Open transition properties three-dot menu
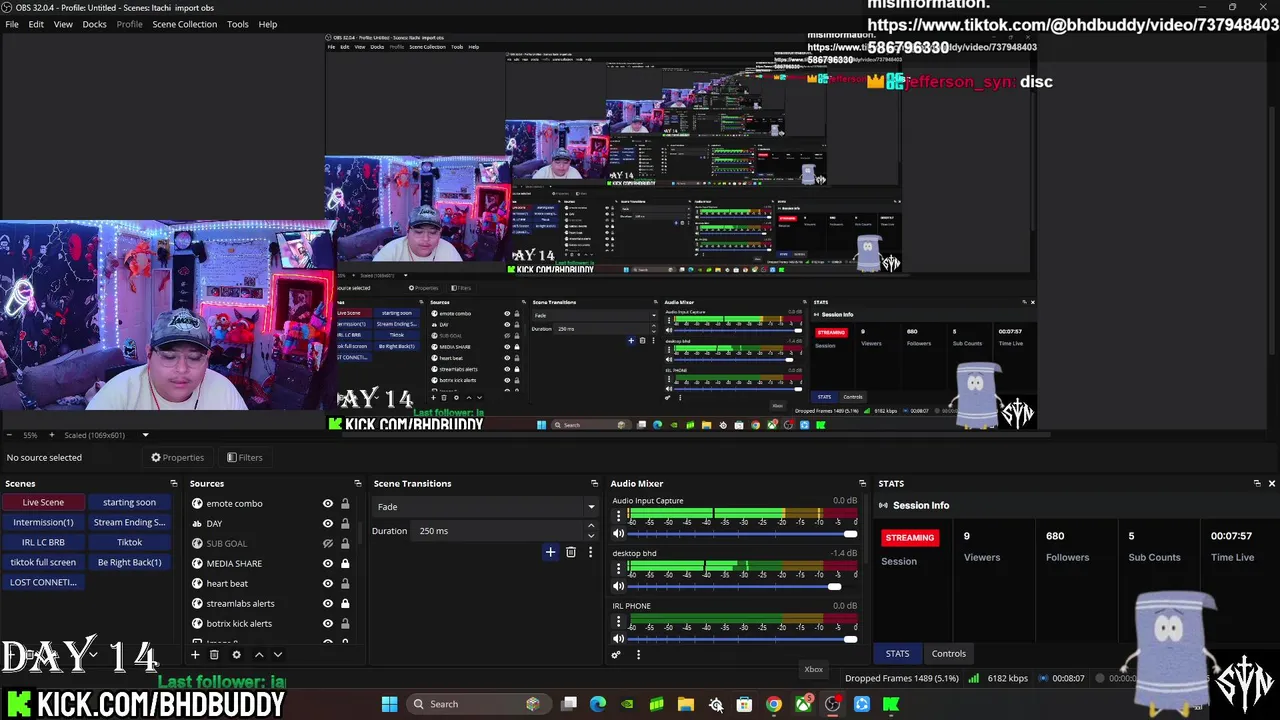This screenshot has width=1280, height=720. 590,552
